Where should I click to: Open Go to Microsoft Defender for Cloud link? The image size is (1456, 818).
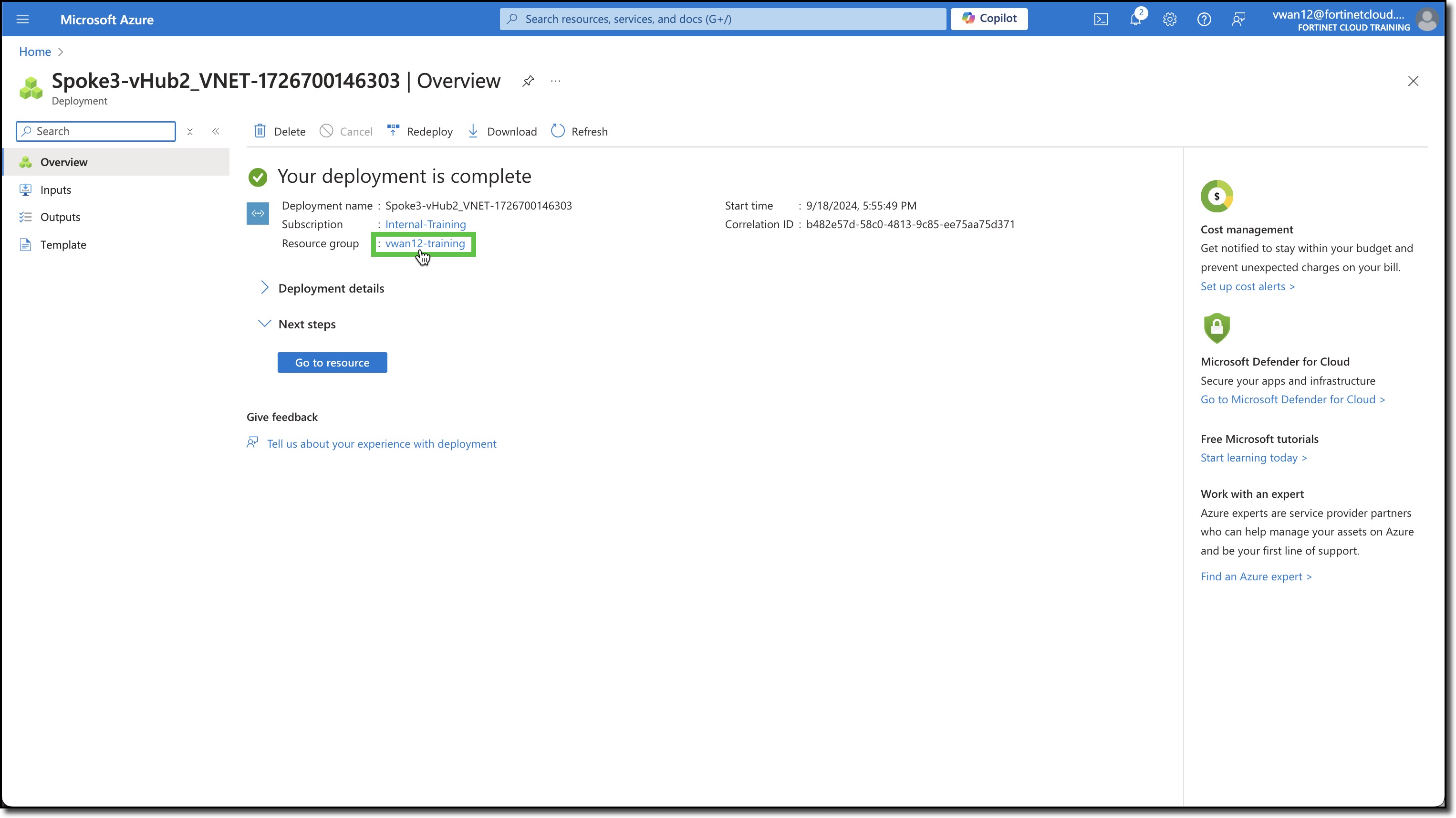(x=1293, y=399)
